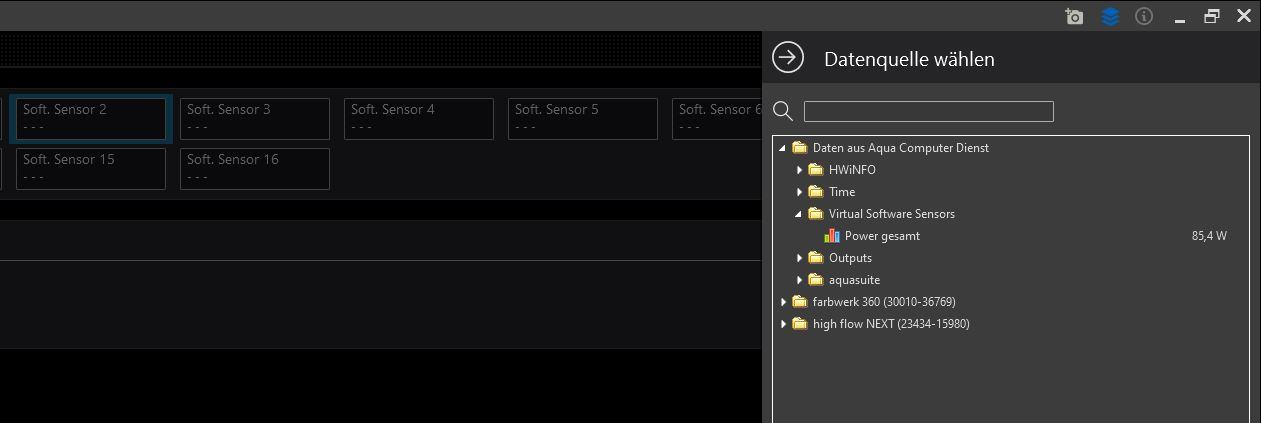This screenshot has height=423, width=1261.
Task: Select Time tree label
Action: pyautogui.click(x=842, y=192)
